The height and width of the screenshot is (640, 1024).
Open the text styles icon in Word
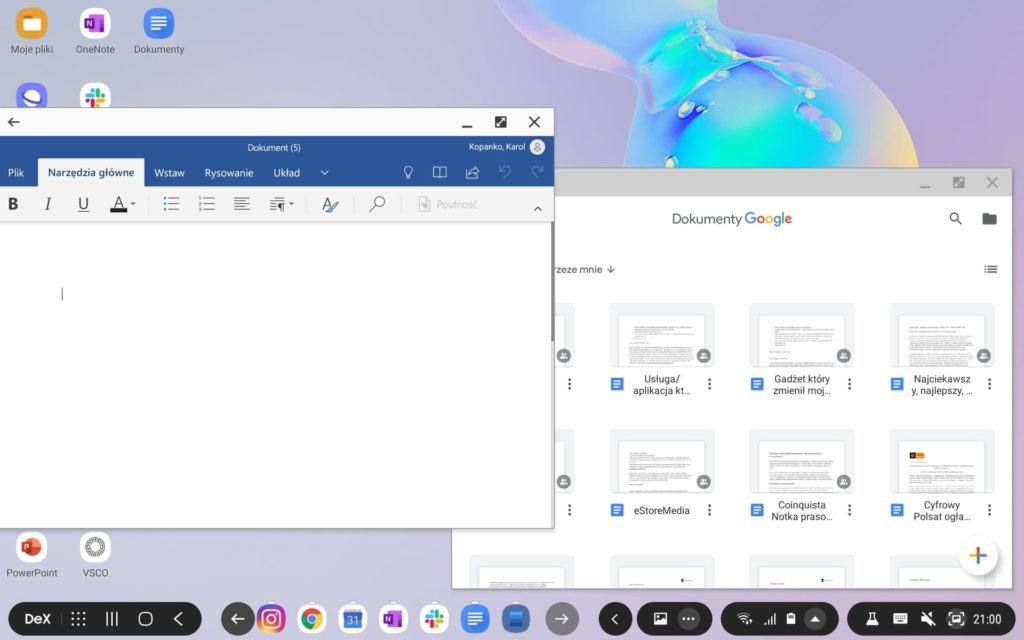(330, 204)
